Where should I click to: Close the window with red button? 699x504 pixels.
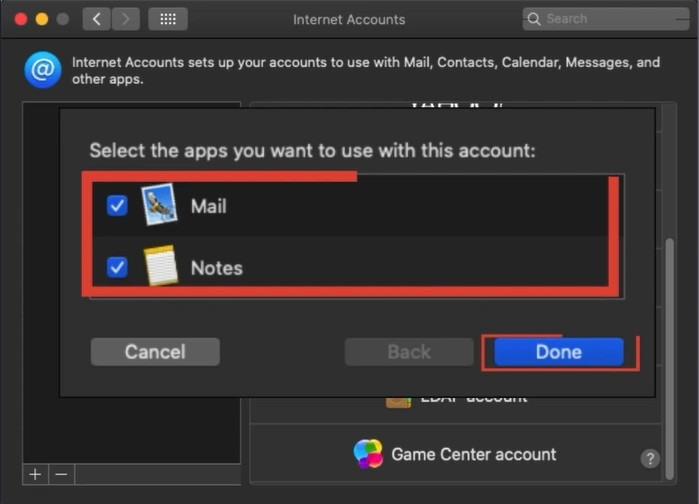click(21, 19)
